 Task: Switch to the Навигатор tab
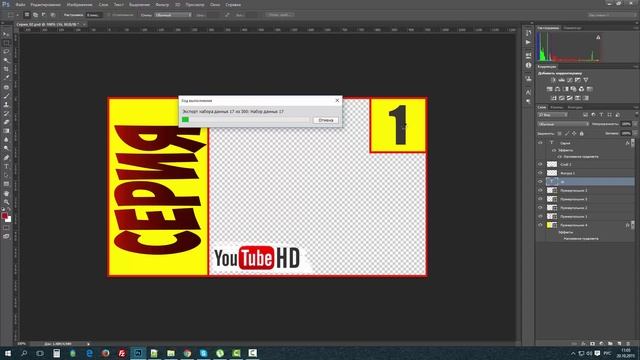pyautogui.click(x=572, y=28)
